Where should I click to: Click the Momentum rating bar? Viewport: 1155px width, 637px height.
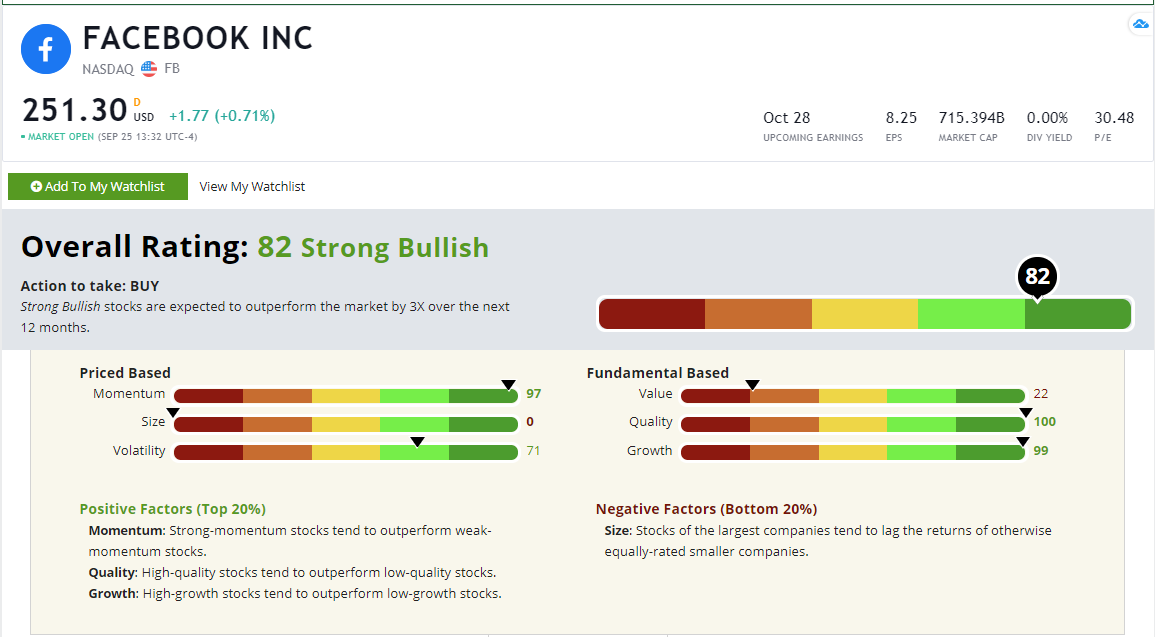[x=345, y=394]
